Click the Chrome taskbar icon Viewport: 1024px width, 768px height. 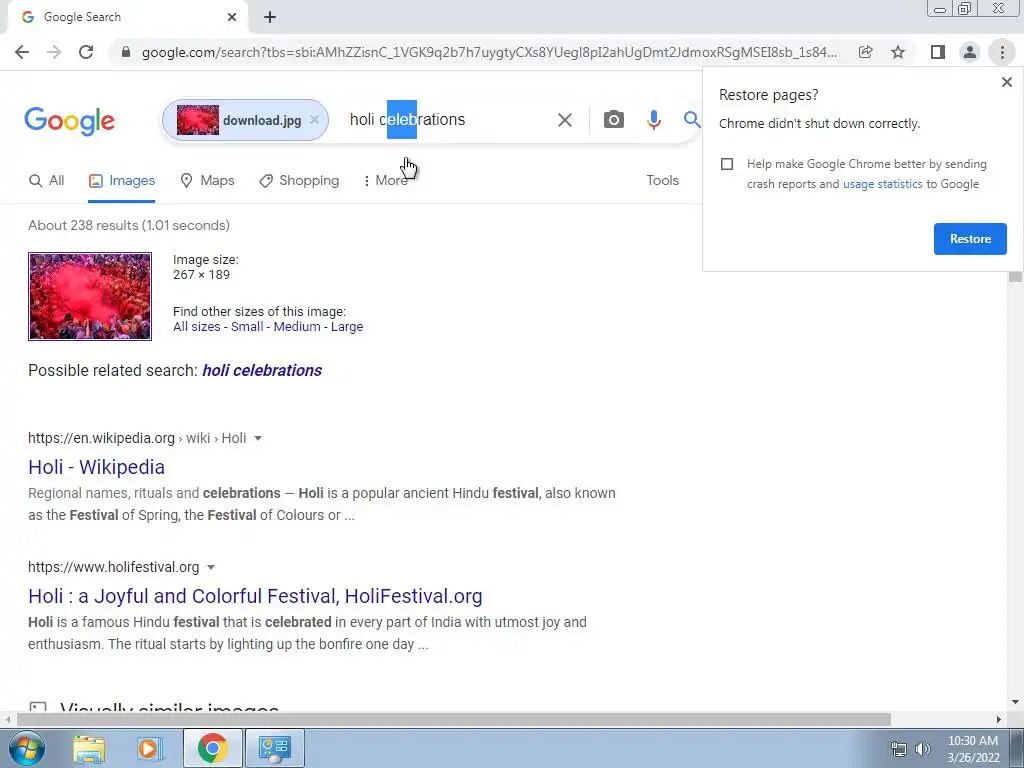click(212, 748)
